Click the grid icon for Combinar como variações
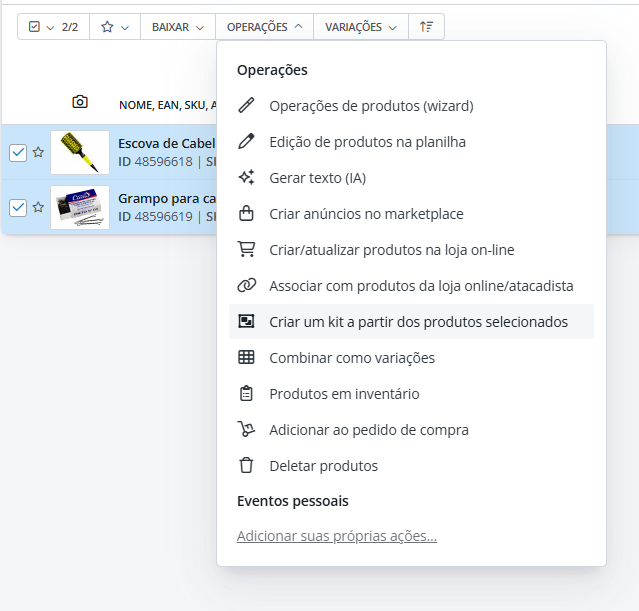 (246, 358)
